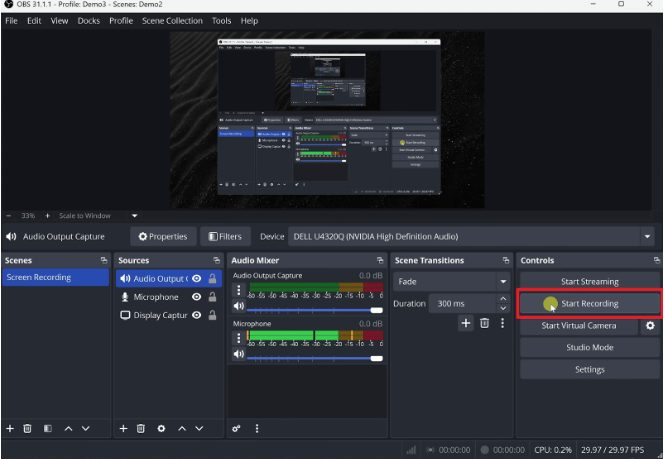Open Advanced Audio Properties gears icon
Viewport: 665px width, 459px height.
coord(237,428)
